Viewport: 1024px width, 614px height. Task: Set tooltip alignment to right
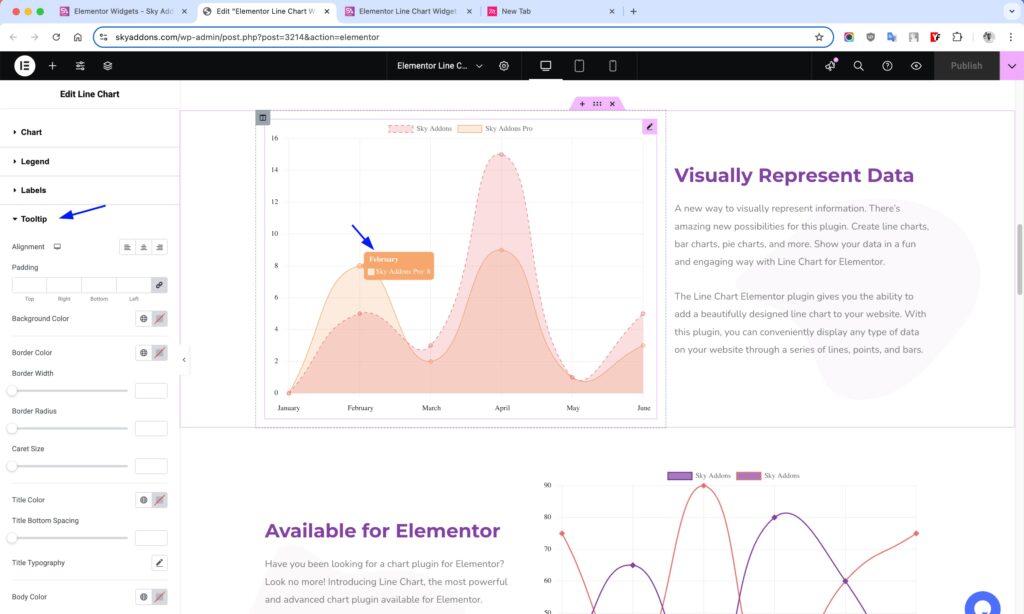click(x=159, y=247)
